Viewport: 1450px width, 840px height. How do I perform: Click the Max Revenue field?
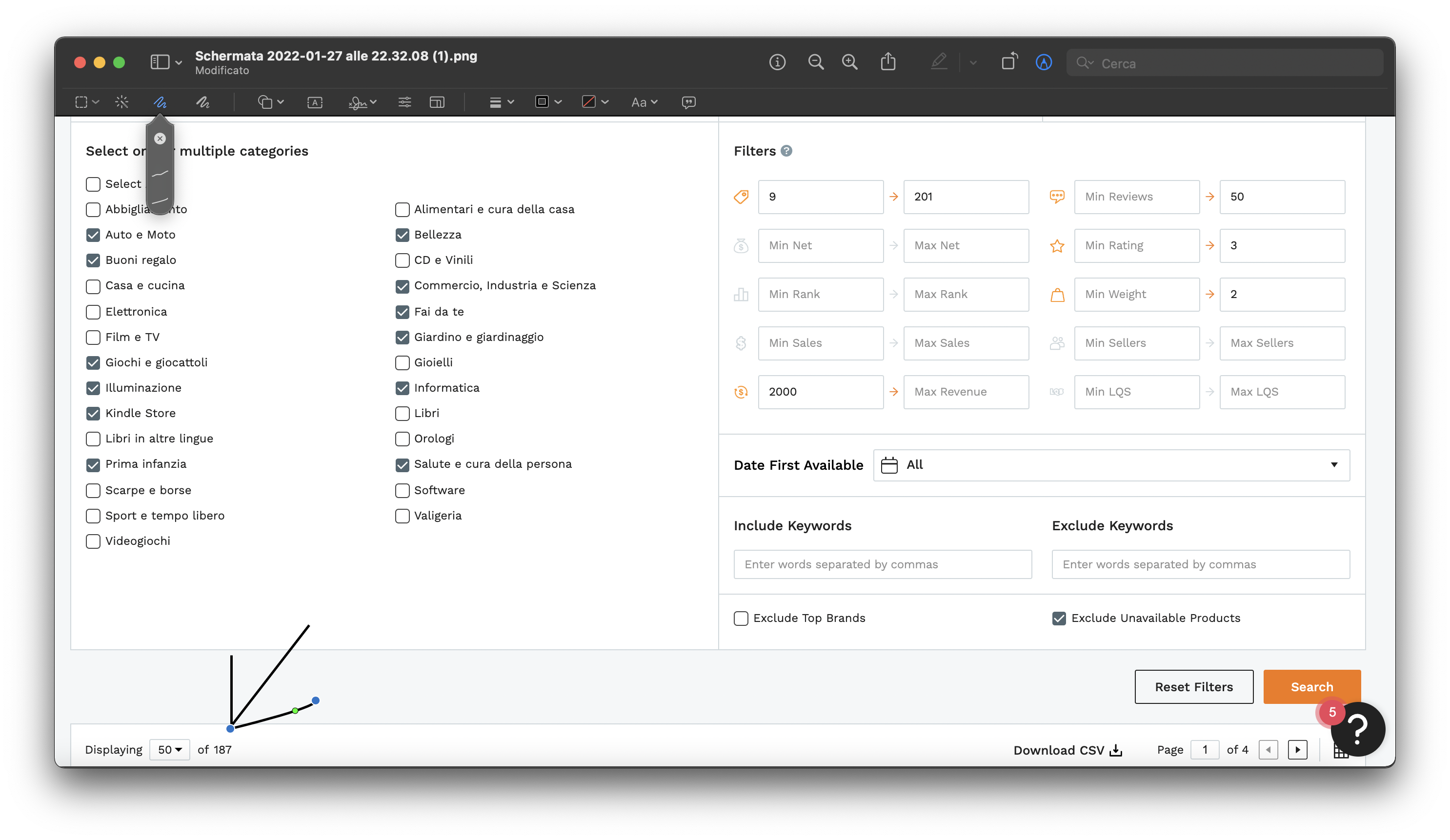click(x=966, y=392)
